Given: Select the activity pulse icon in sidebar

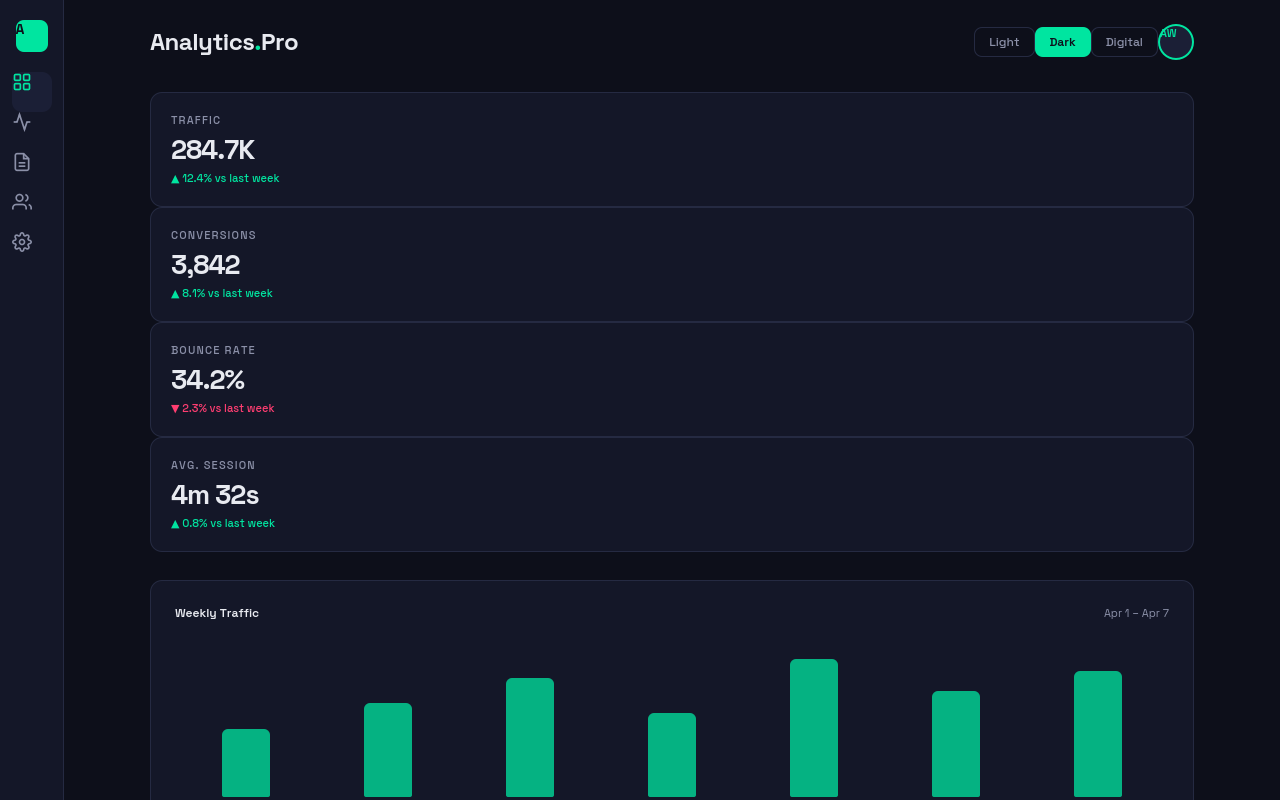Looking at the screenshot, I should click(x=22, y=121).
